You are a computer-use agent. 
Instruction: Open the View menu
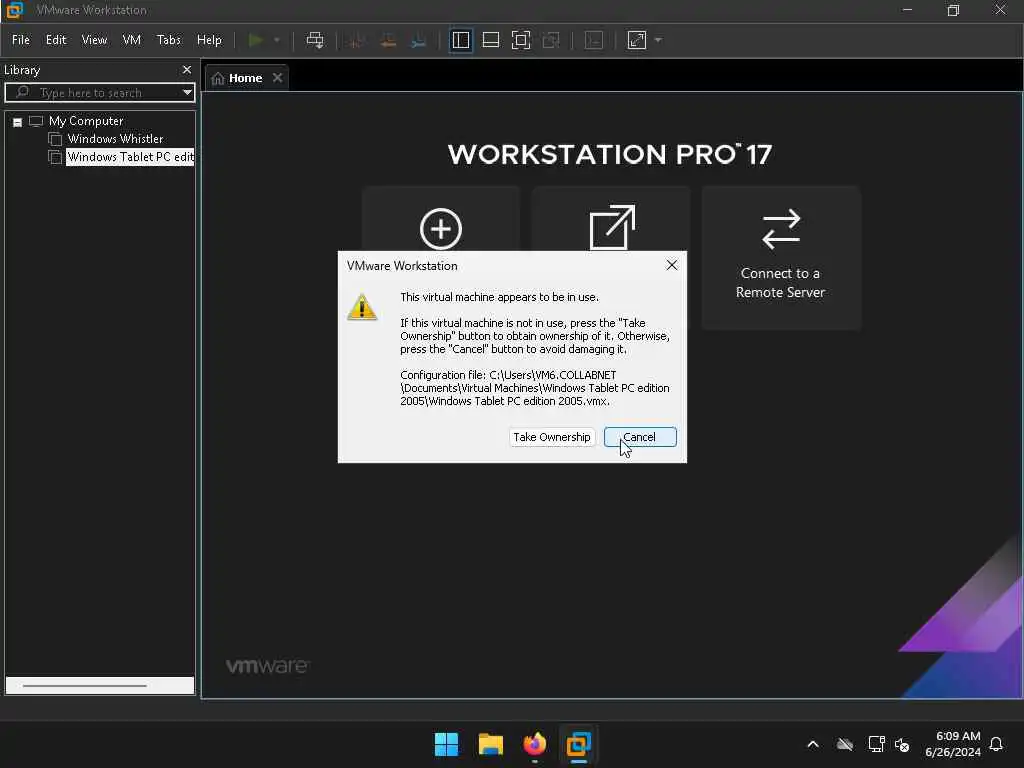pyautogui.click(x=94, y=40)
